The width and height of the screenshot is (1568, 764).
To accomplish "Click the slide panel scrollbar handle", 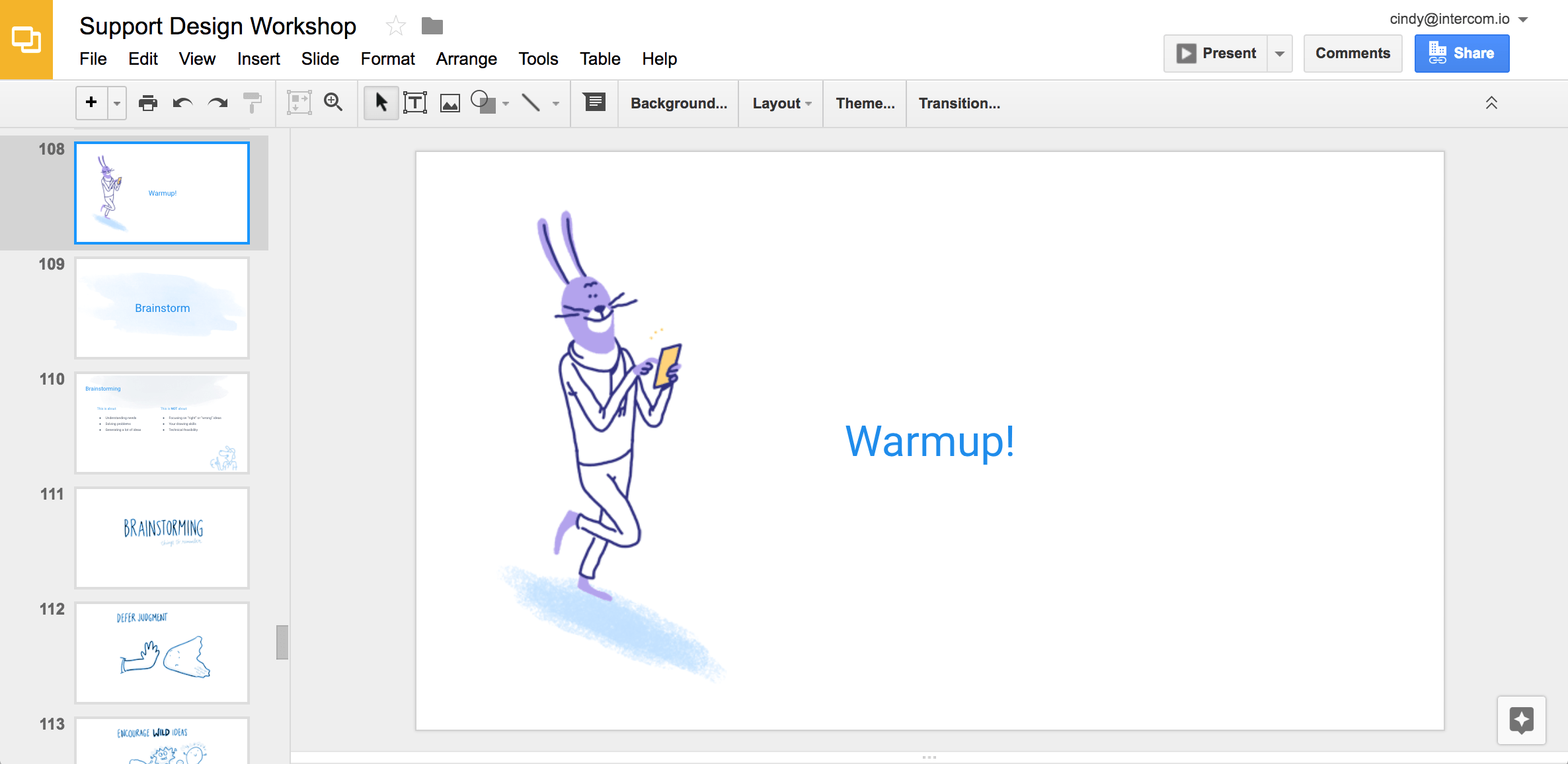I will tap(282, 642).
